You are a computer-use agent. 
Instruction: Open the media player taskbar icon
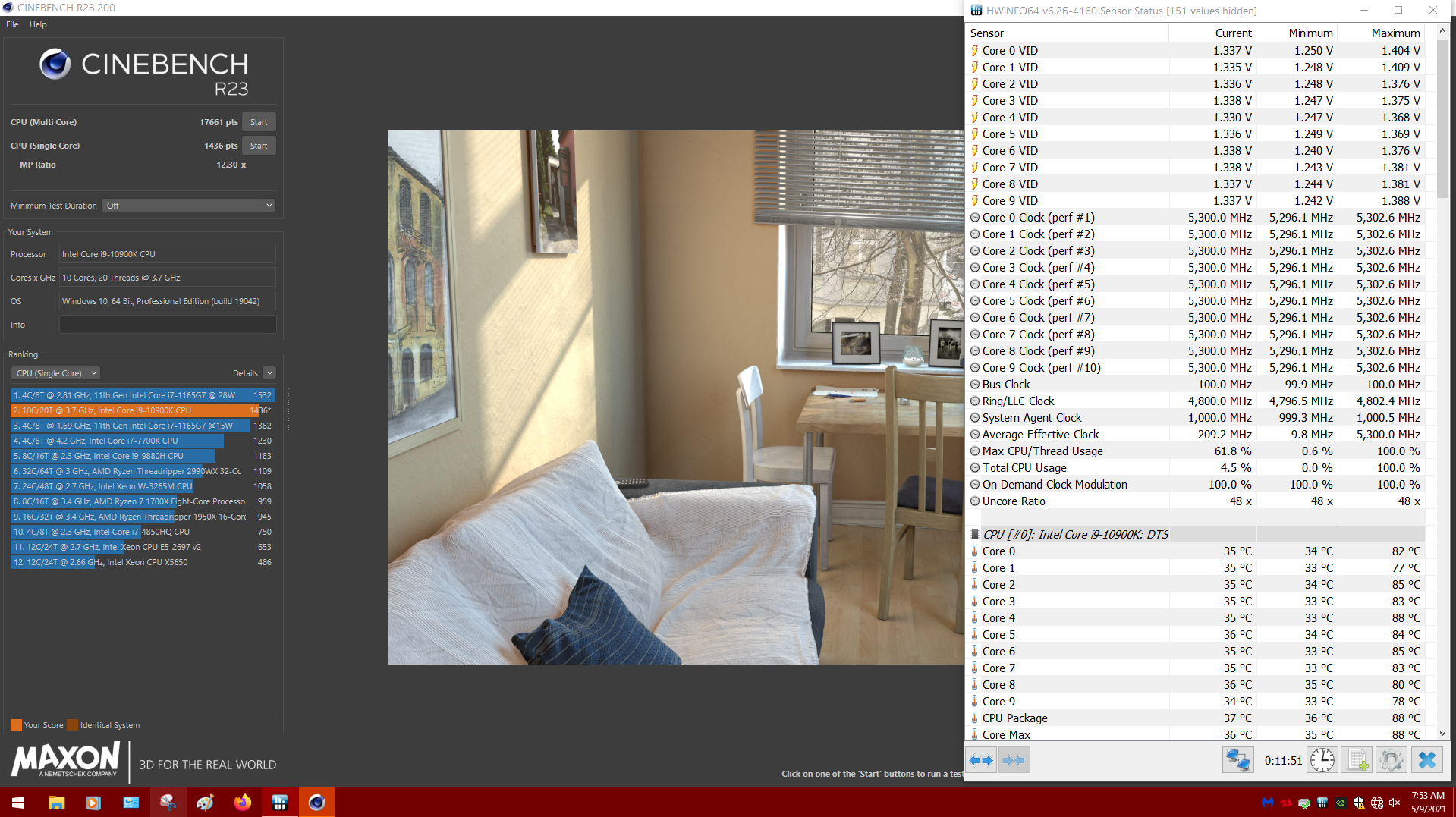pyautogui.click(x=93, y=803)
